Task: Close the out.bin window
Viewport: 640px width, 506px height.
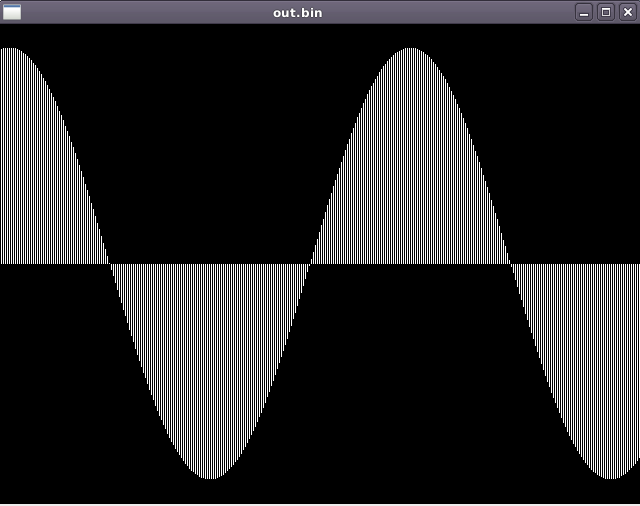Action: click(x=628, y=12)
